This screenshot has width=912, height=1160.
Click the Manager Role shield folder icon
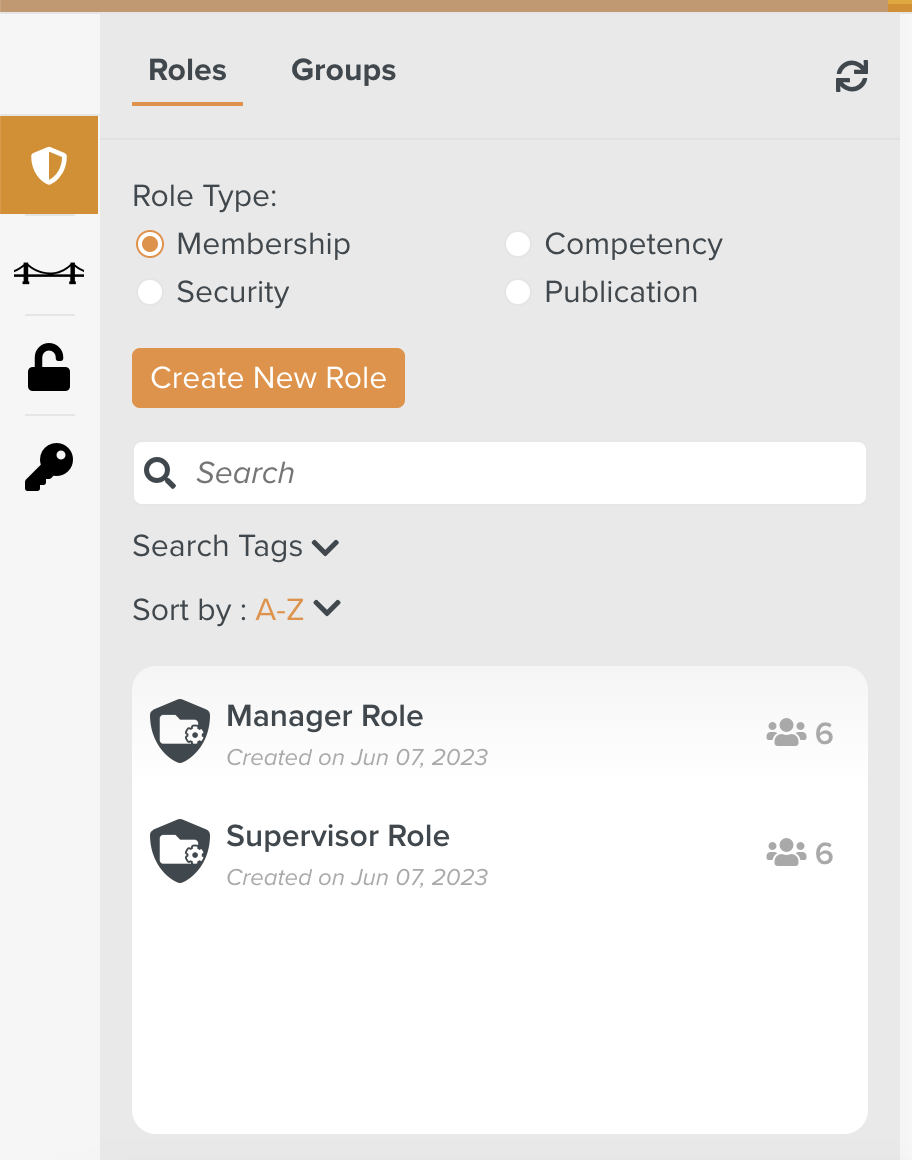pos(180,731)
